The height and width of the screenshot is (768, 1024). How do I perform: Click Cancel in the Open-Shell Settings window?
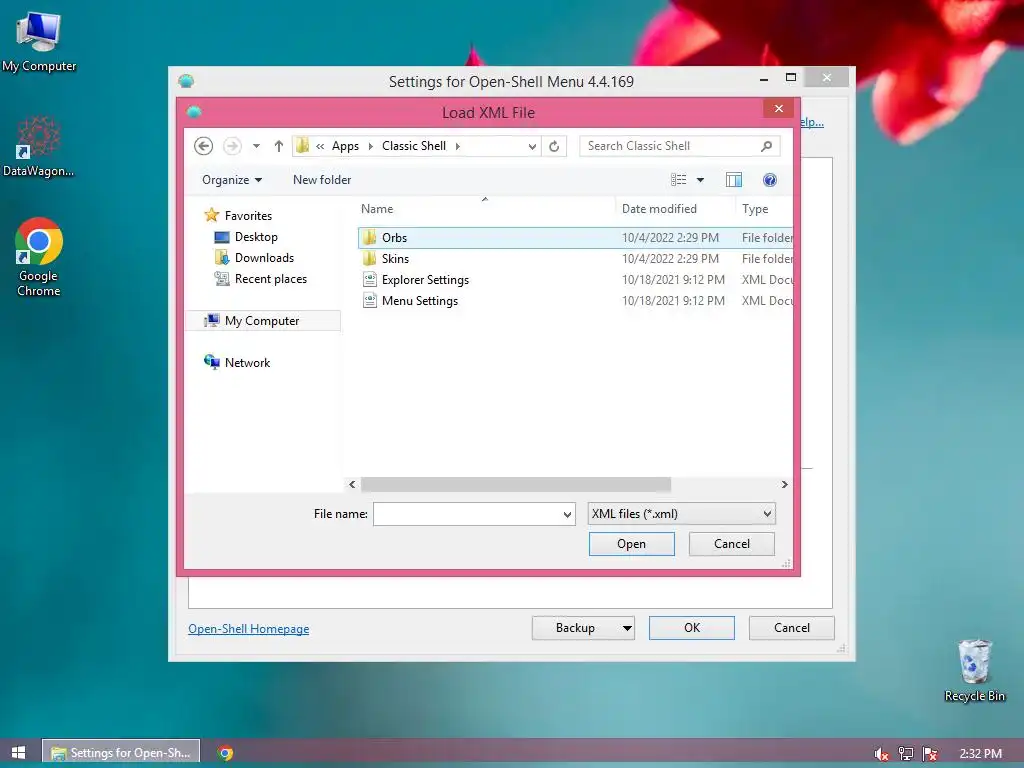click(x=792, y=628)
